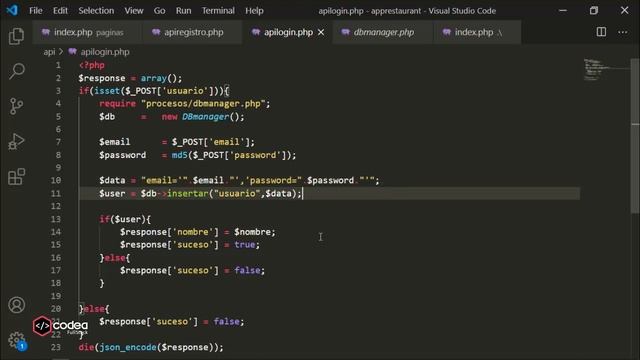Switch to the last index.php tab
Viewport: 640px width, 360px height.
[x=477, y=32]
